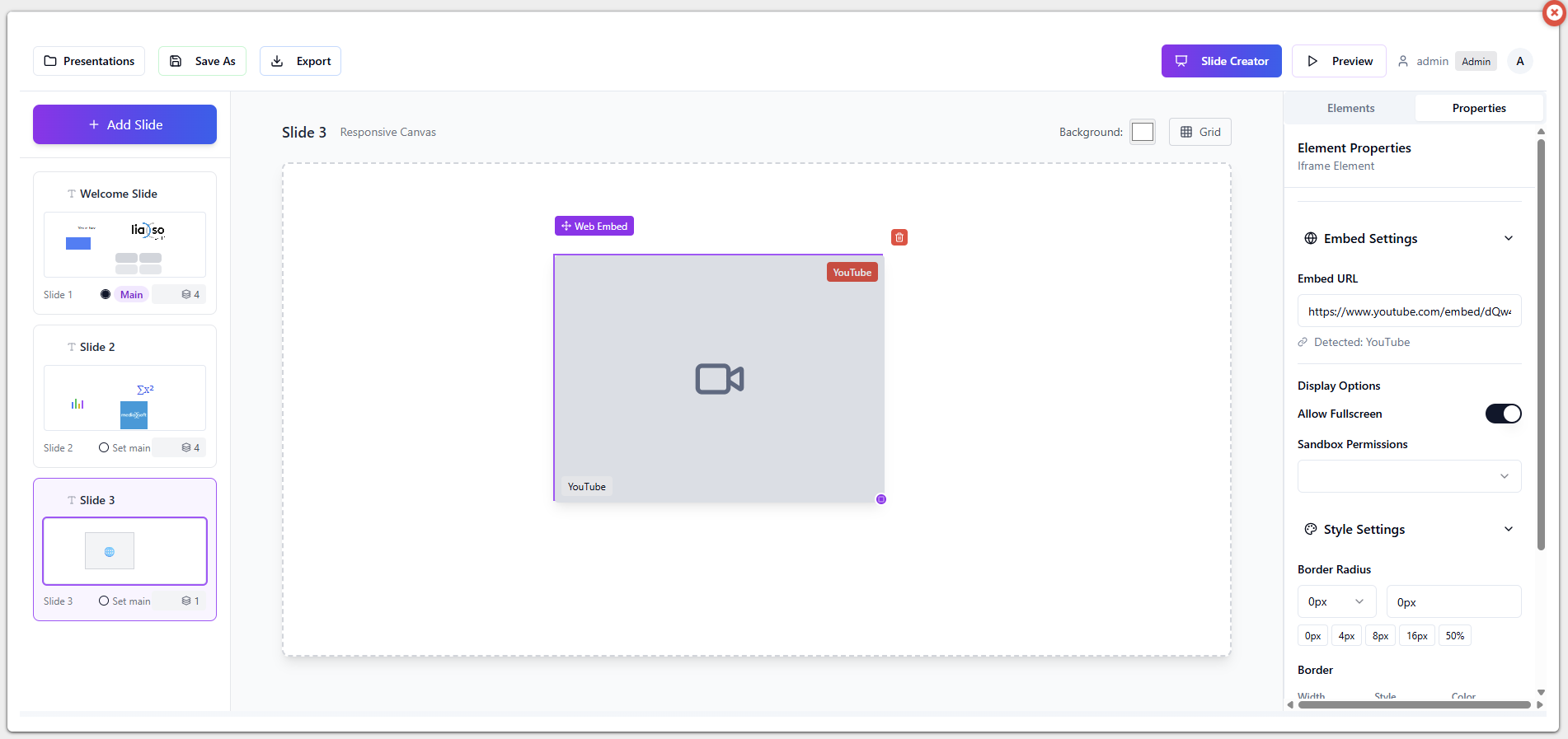Click the purple resize handle on embed
Screen dimensions: 1568x739
tap(880, 499)
